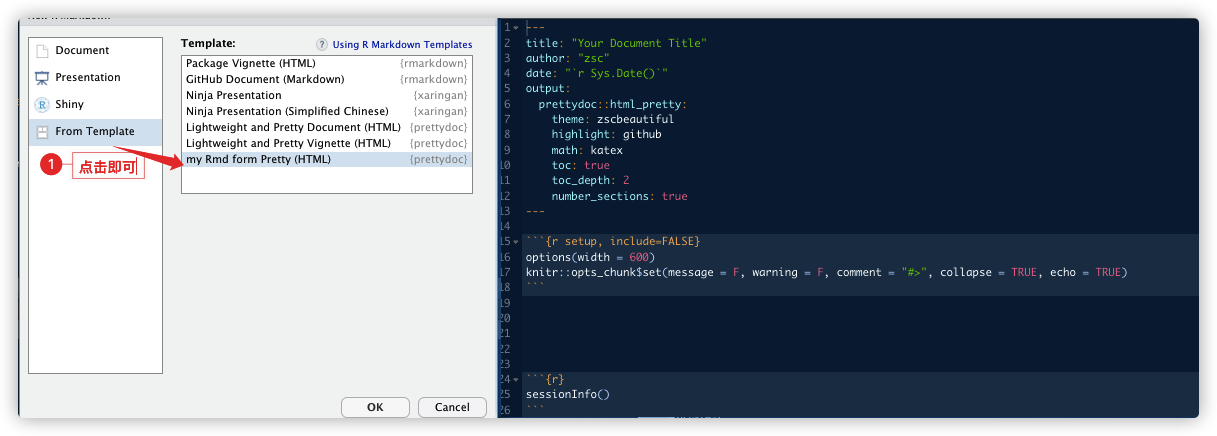Click the Cancel button

pyautogui.click(x=452, y=407)
